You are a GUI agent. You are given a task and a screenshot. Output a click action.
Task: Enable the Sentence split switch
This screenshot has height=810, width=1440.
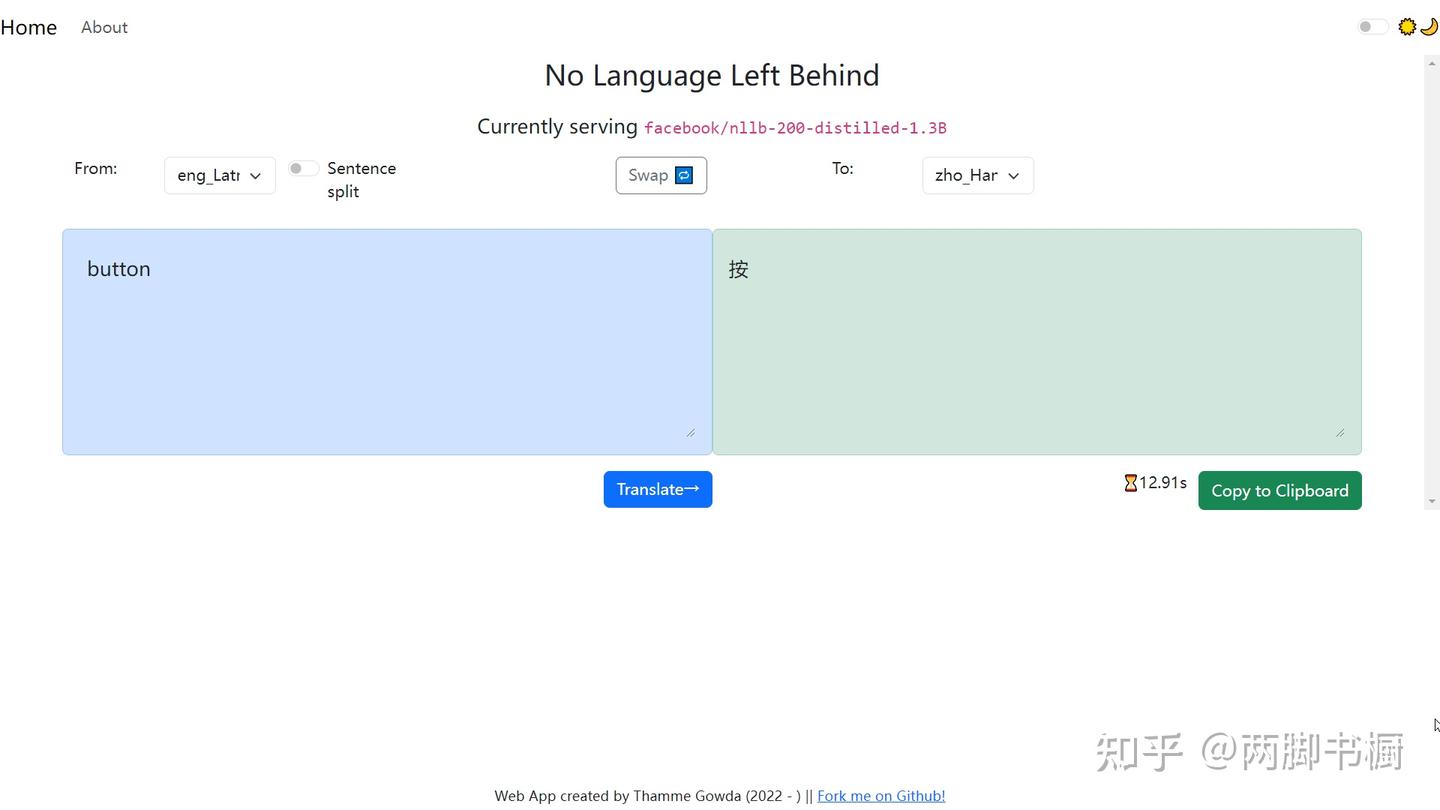tap(303, 168)
